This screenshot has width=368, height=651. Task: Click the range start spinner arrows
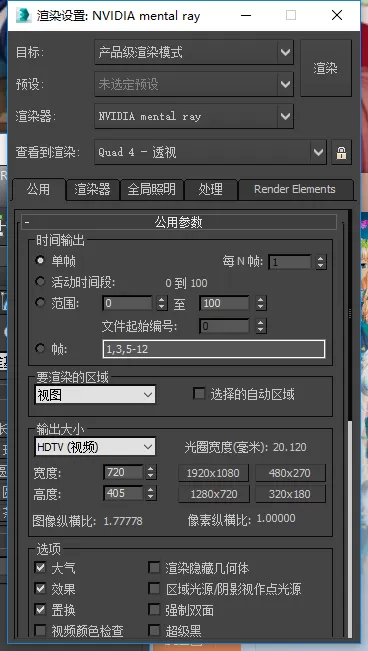(162, 303)
